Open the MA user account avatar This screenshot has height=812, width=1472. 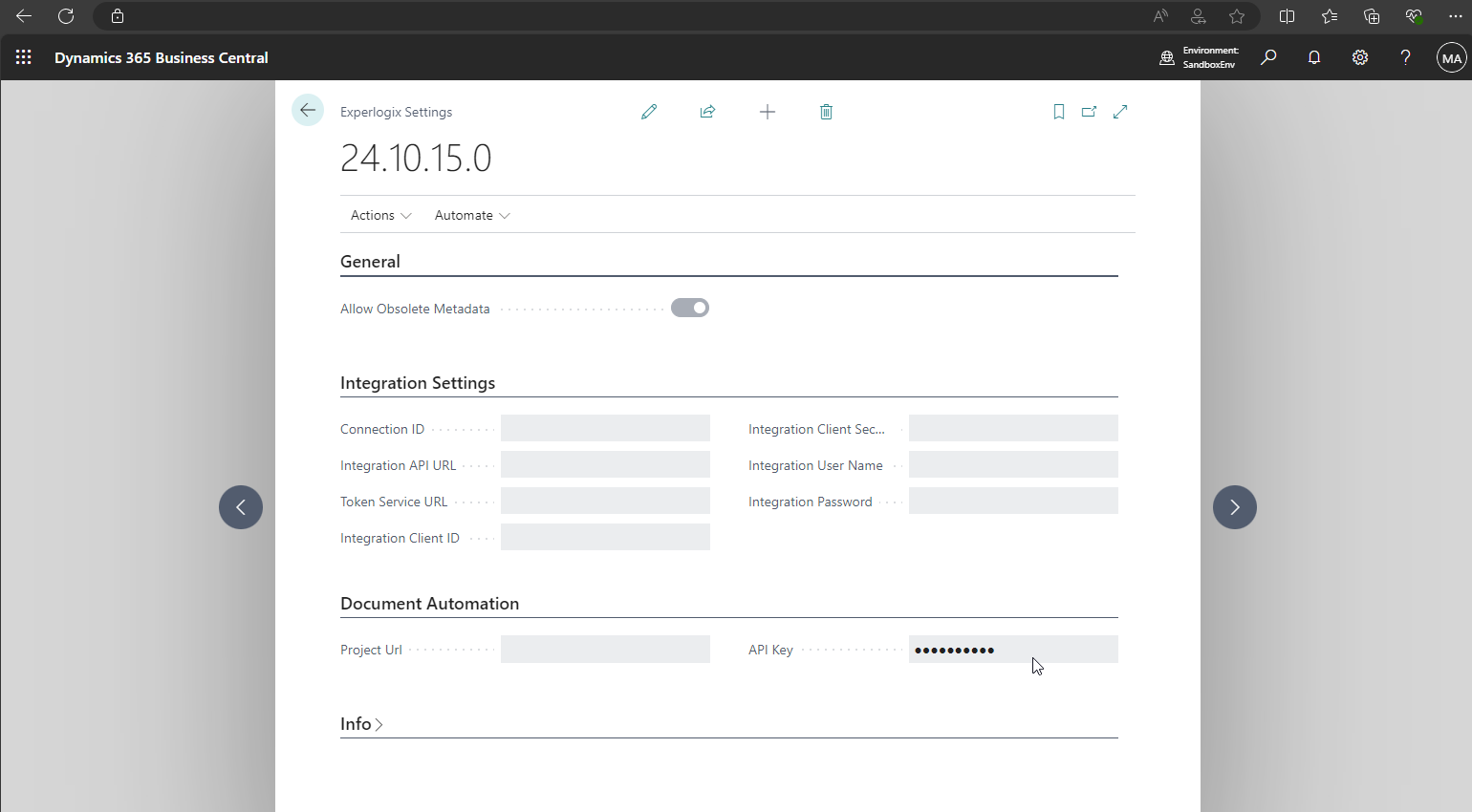click(1452, 57)
